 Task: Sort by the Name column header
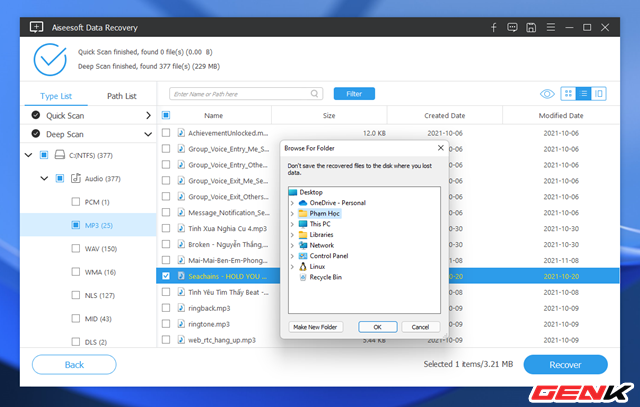tap(213, 116)
